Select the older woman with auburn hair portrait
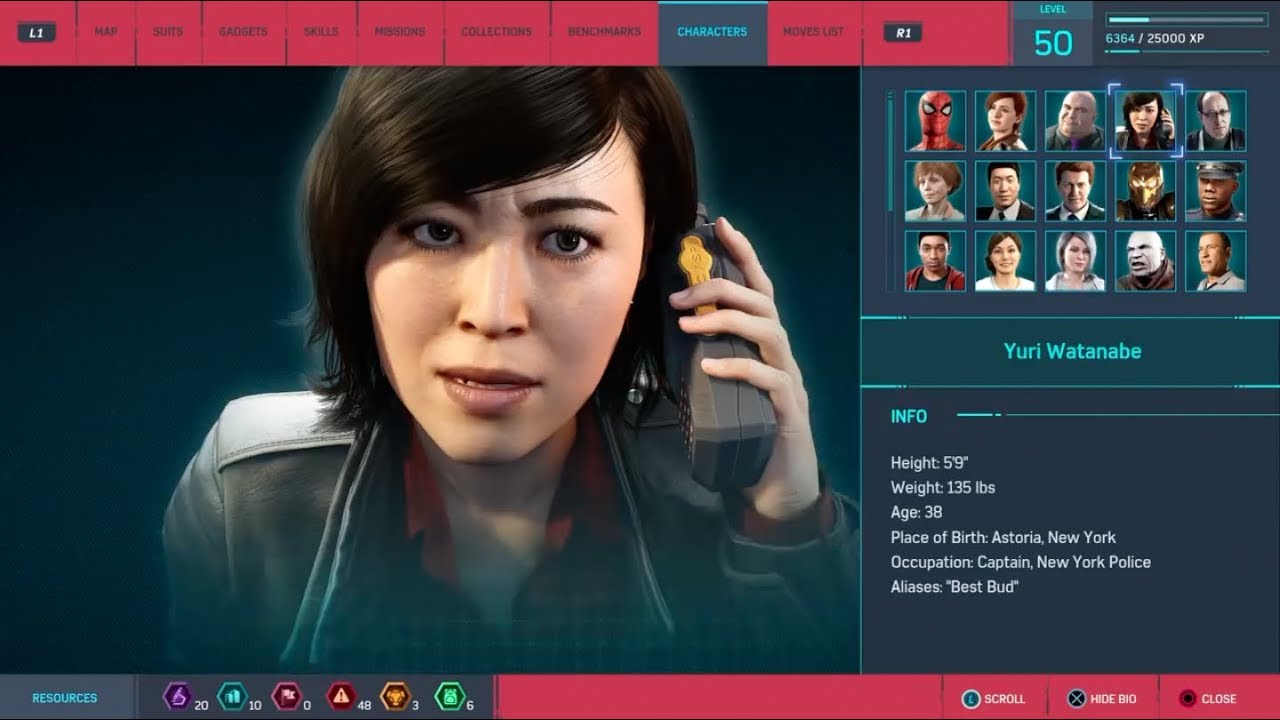This screenshot has width=1280, height=720. pos(935,191)
